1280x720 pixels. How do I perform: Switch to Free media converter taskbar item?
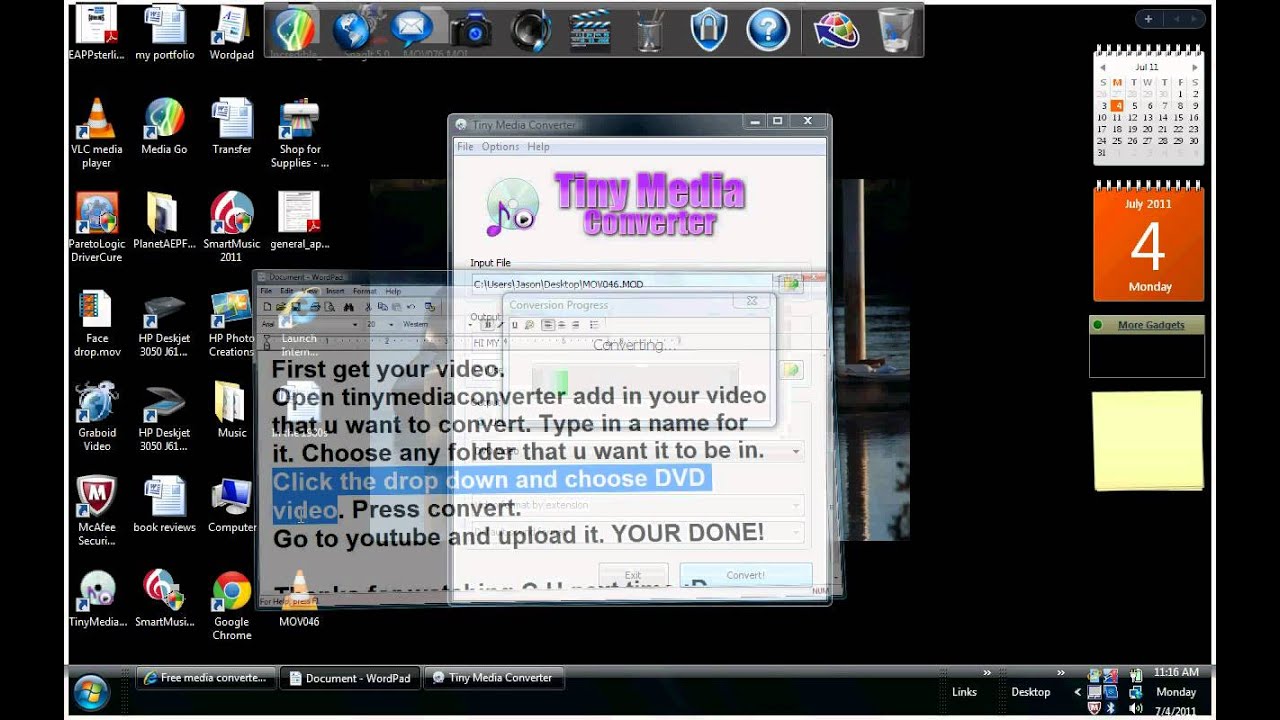tap(206, 678)
